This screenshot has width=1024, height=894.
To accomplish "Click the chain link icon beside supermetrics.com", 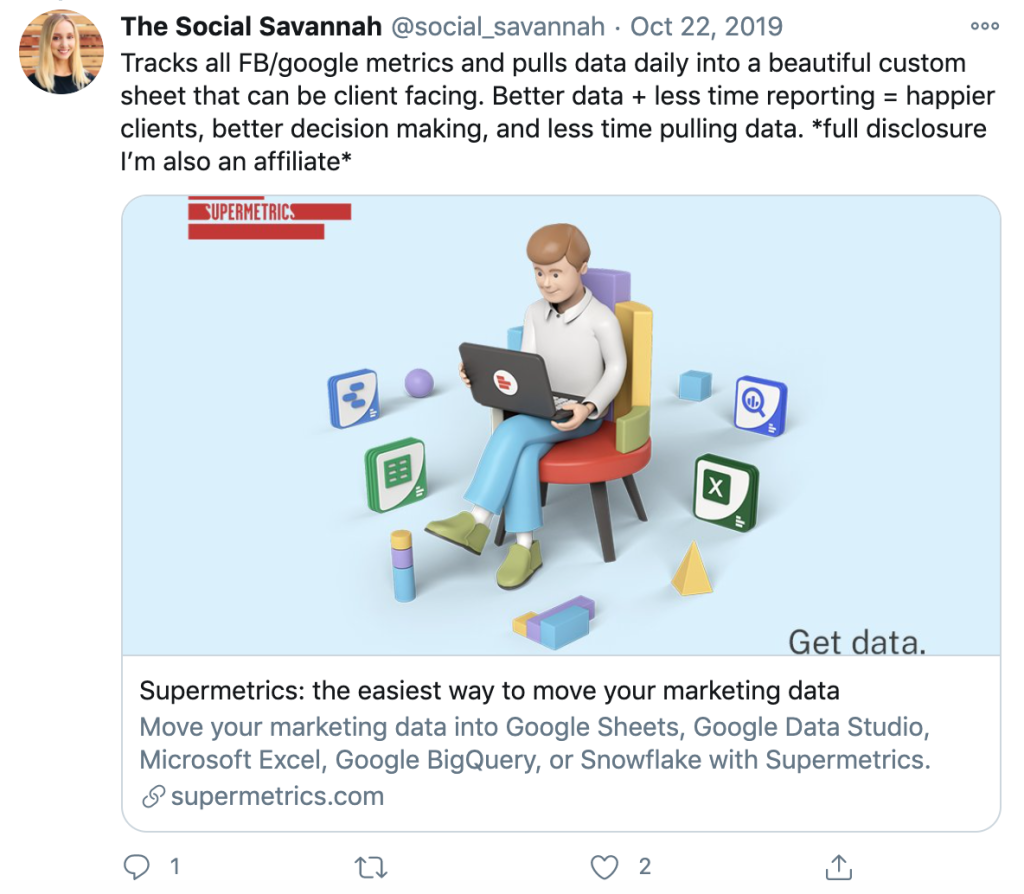I will click(x=153, y=797).
